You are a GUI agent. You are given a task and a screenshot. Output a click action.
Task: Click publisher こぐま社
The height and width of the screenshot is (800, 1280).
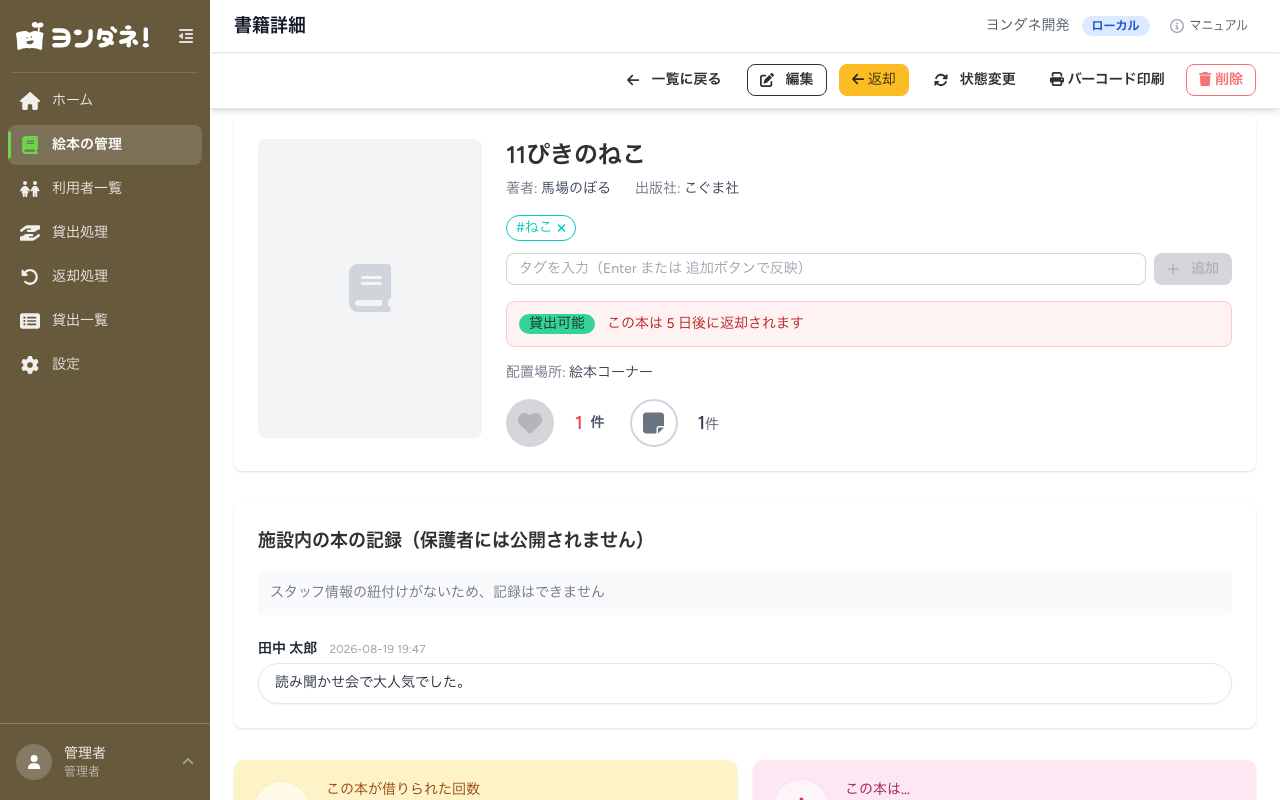point(712,188)
